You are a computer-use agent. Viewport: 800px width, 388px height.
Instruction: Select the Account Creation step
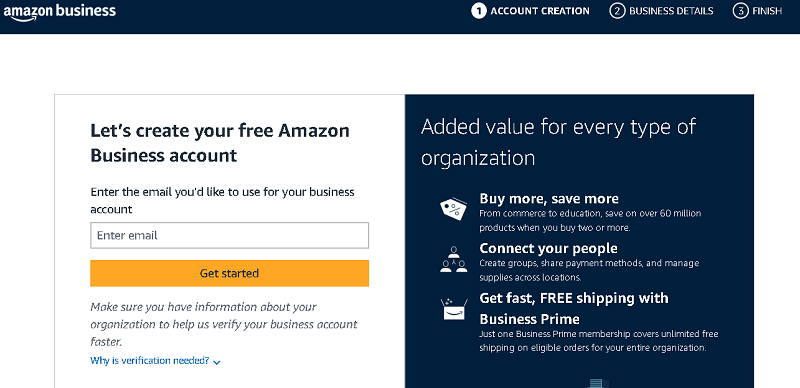pos(530,11)
